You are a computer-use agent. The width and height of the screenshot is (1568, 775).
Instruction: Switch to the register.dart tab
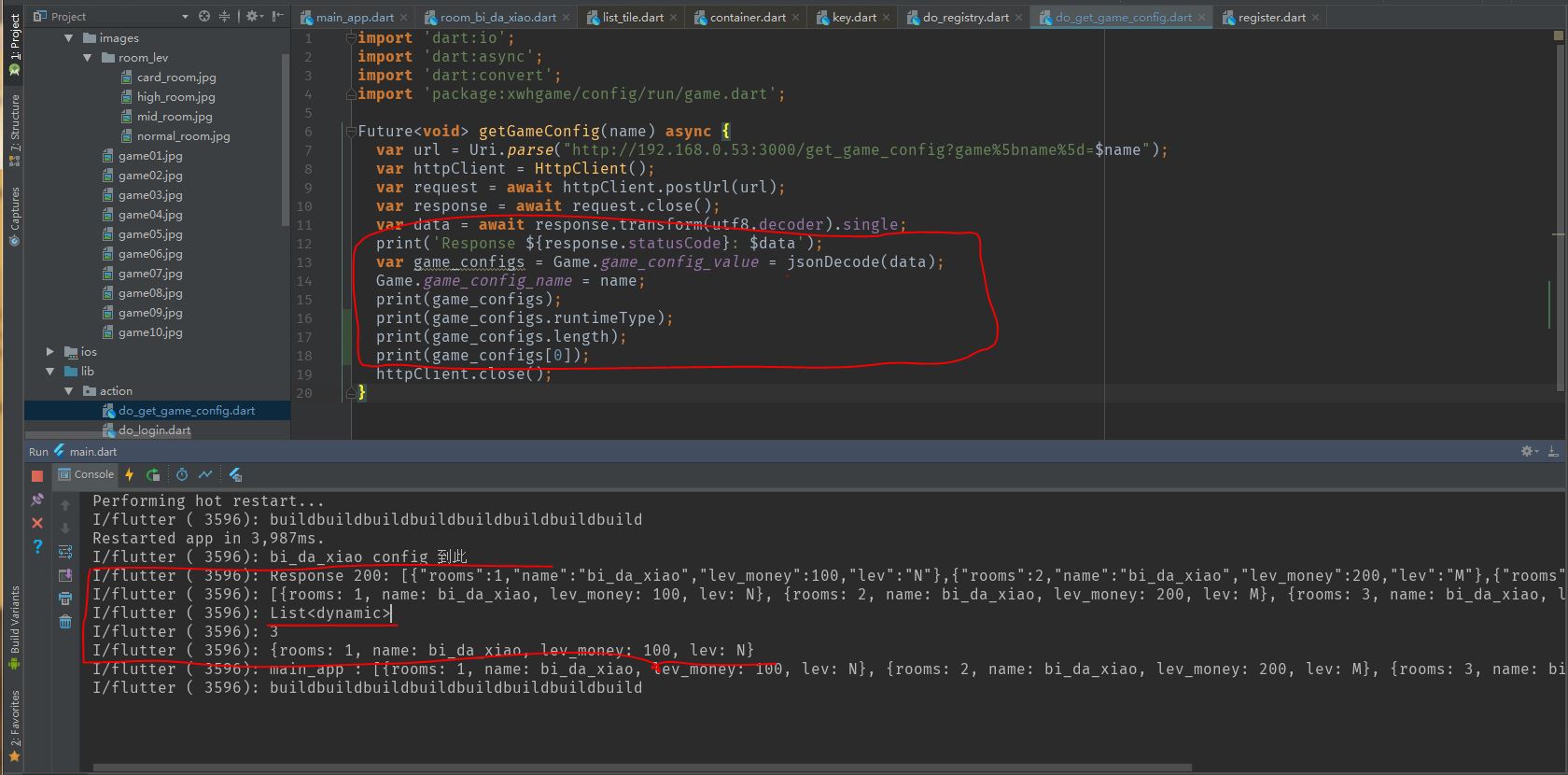click(1271, 17)
